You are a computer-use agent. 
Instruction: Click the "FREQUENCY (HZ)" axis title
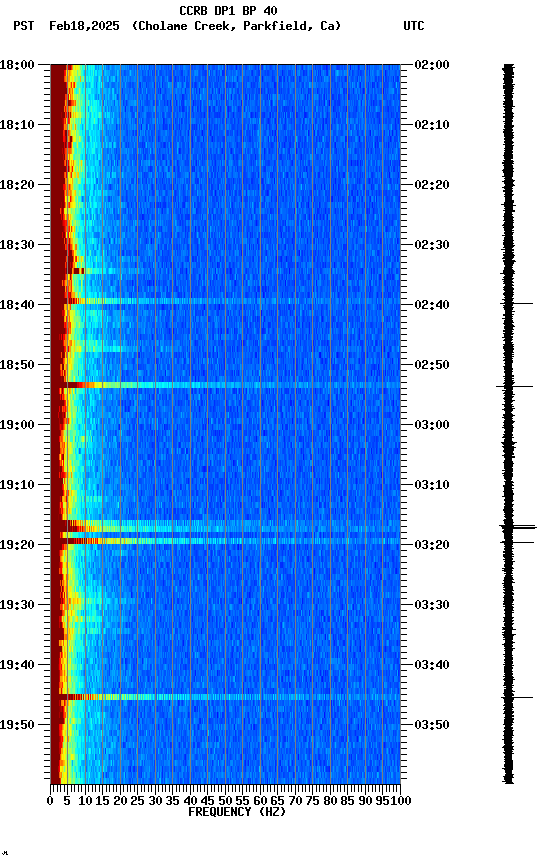(x=237, y=812)
